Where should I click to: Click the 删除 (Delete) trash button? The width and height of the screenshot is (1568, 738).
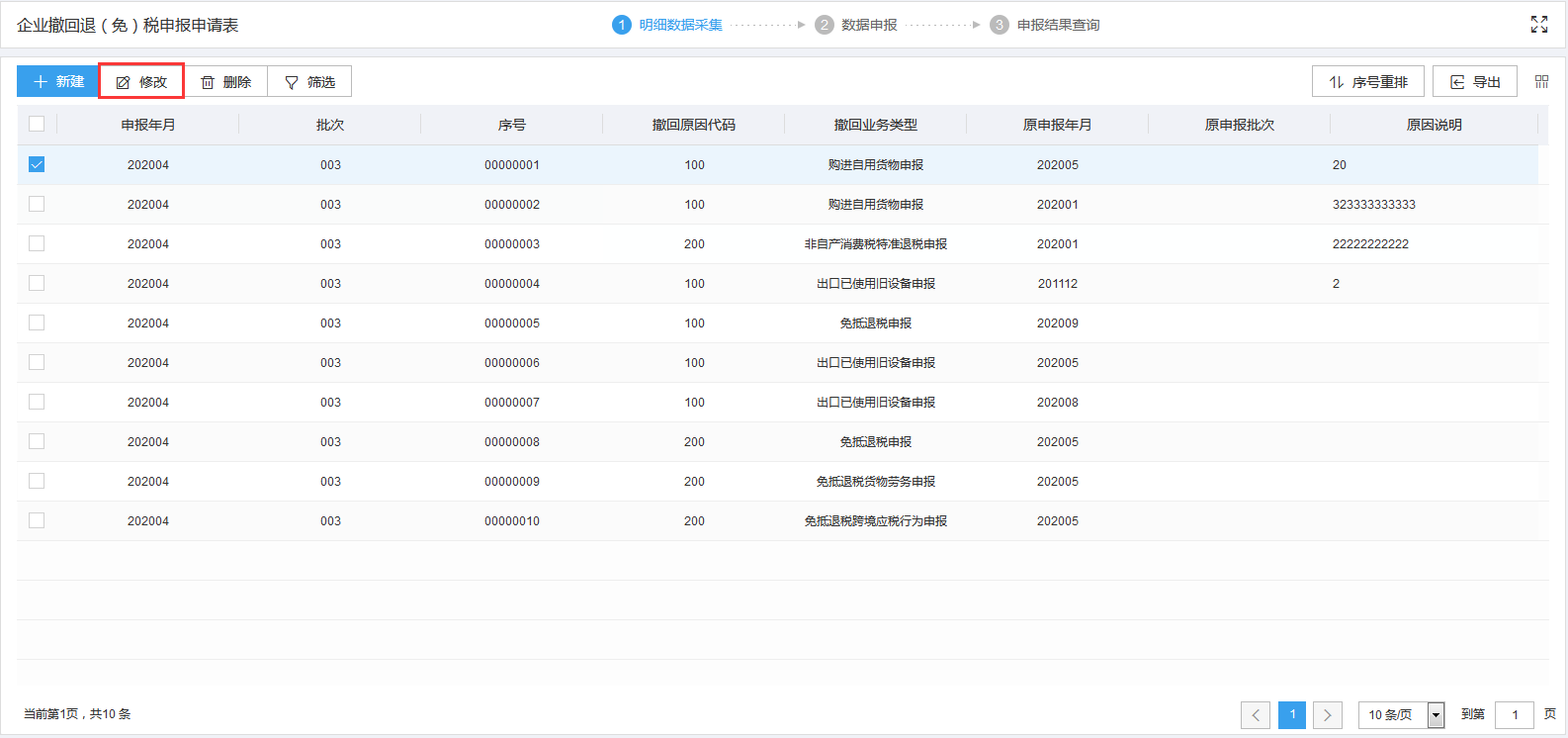point(225,82)
